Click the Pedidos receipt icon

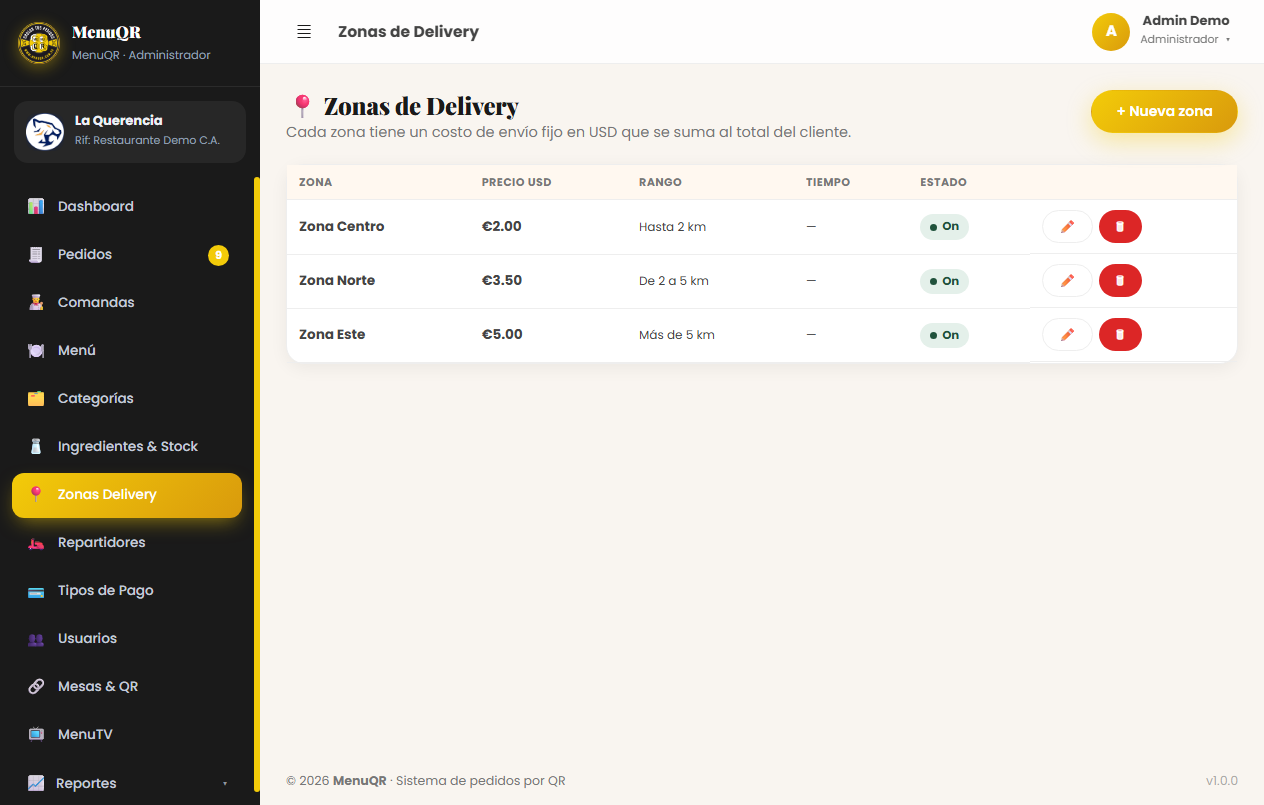tap(36, 254)
